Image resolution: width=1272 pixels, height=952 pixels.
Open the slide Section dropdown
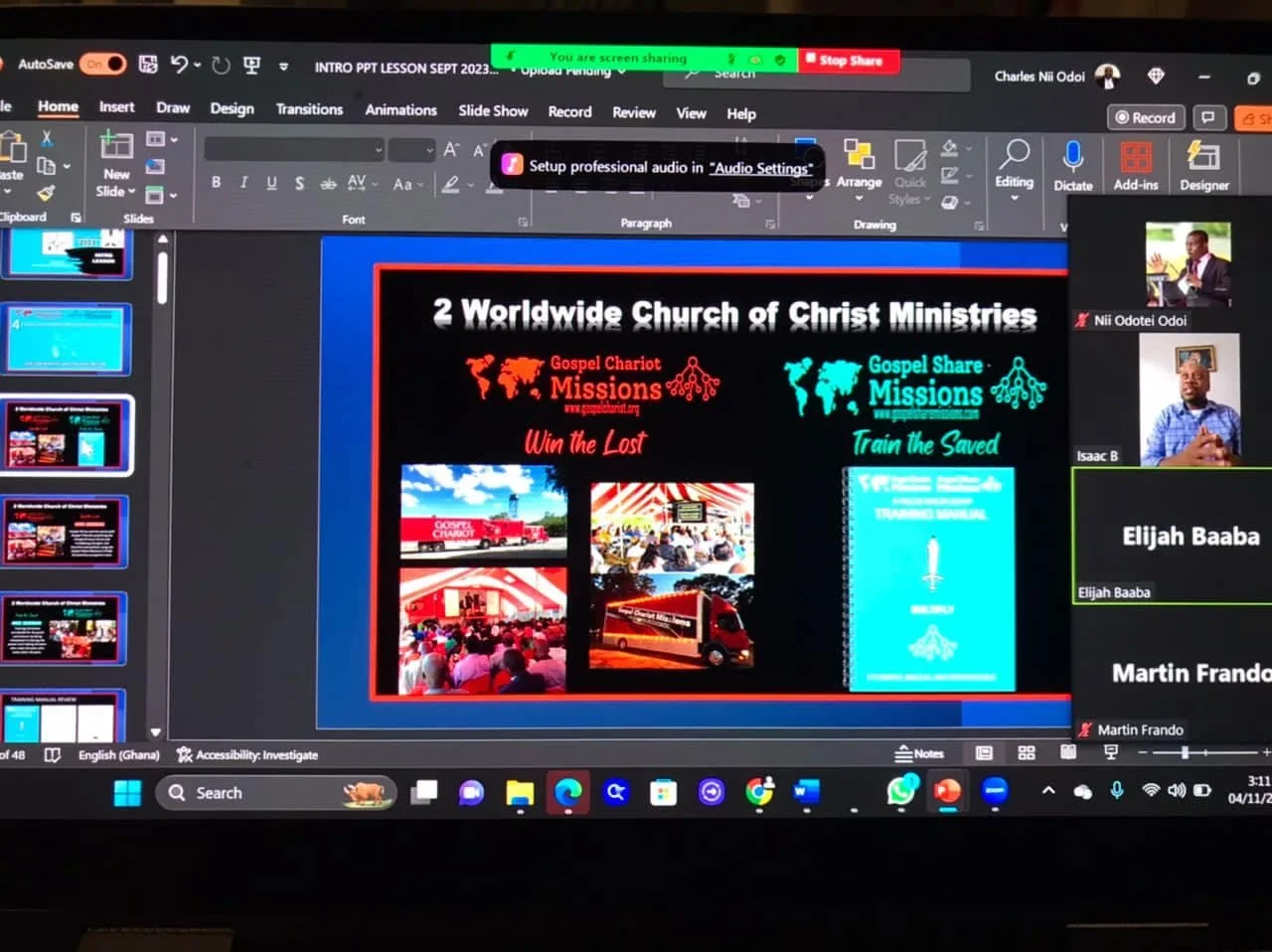pos(162,194)
